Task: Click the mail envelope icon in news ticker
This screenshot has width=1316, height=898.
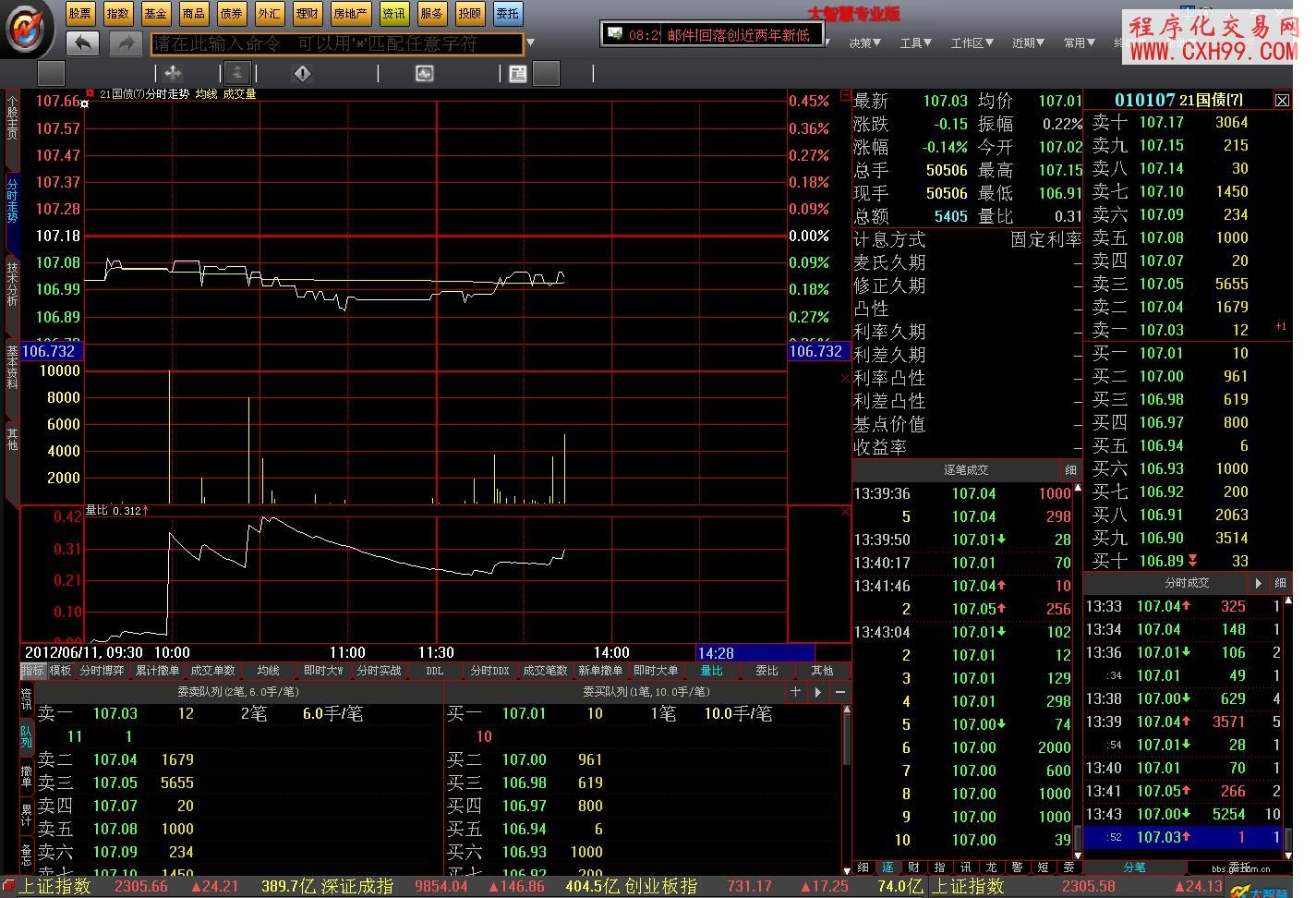Action: (x=614, y=34)
